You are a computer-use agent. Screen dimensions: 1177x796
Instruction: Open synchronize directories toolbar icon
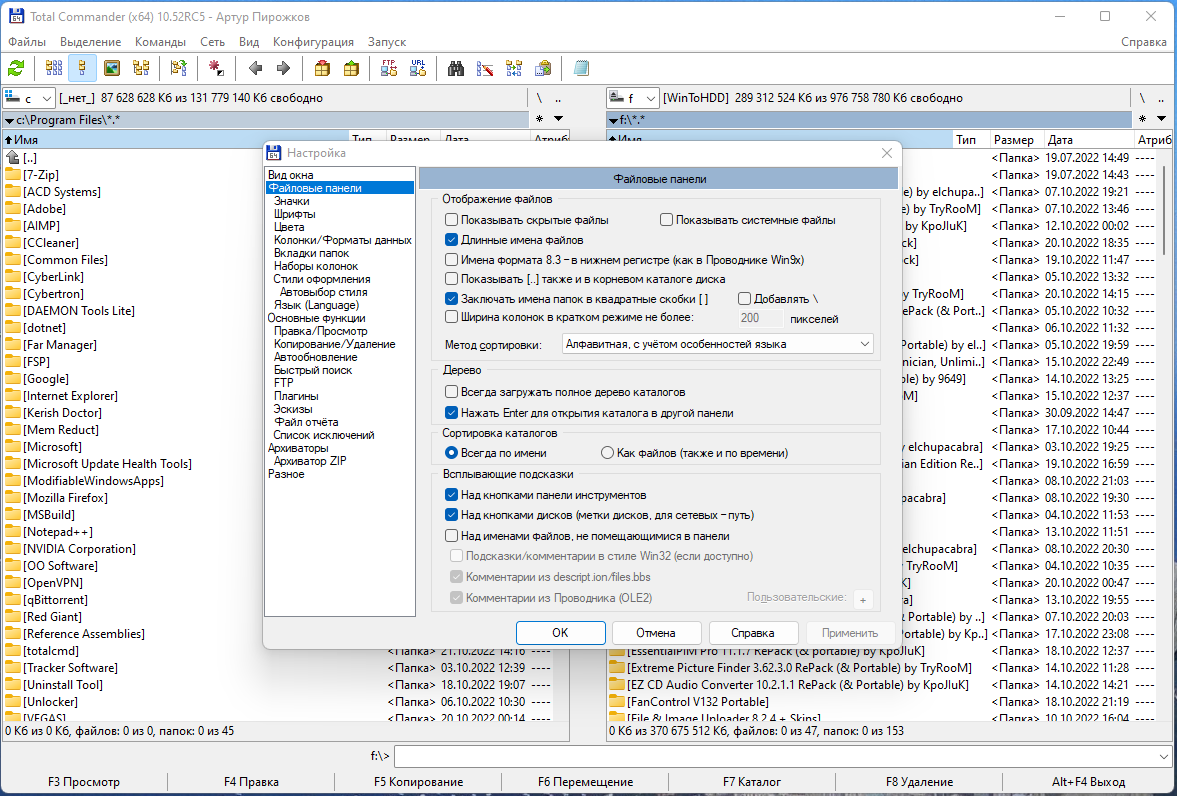[514, 68]
